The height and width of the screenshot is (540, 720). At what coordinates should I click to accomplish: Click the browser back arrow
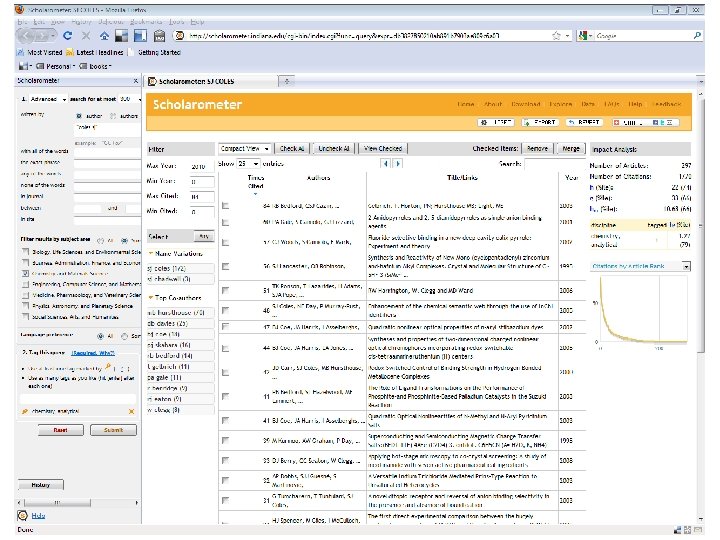[x=27, y=35]
